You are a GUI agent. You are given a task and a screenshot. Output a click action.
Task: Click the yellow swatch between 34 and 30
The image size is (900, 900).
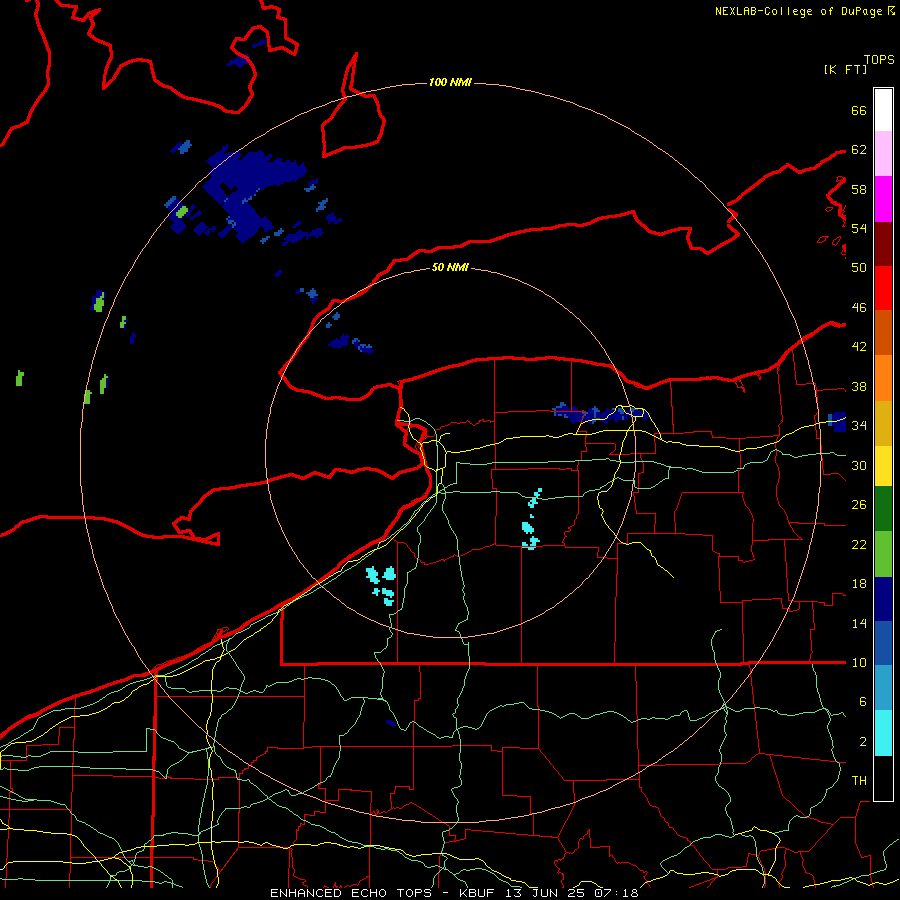883,465
